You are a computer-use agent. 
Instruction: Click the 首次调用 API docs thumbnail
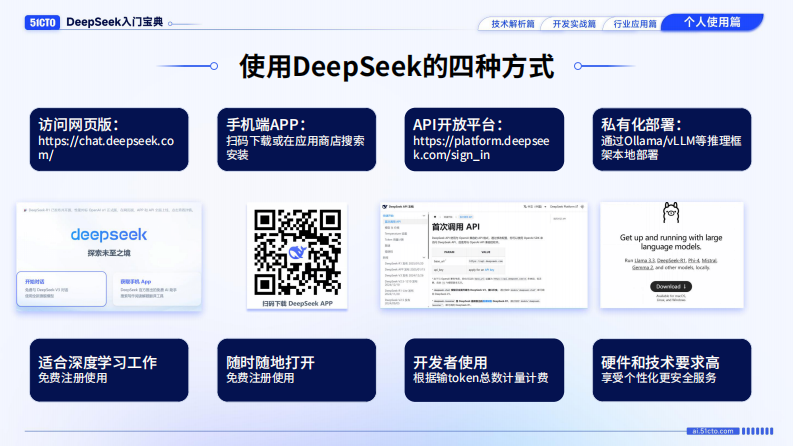pyautogui.click(x=484, y=255)
